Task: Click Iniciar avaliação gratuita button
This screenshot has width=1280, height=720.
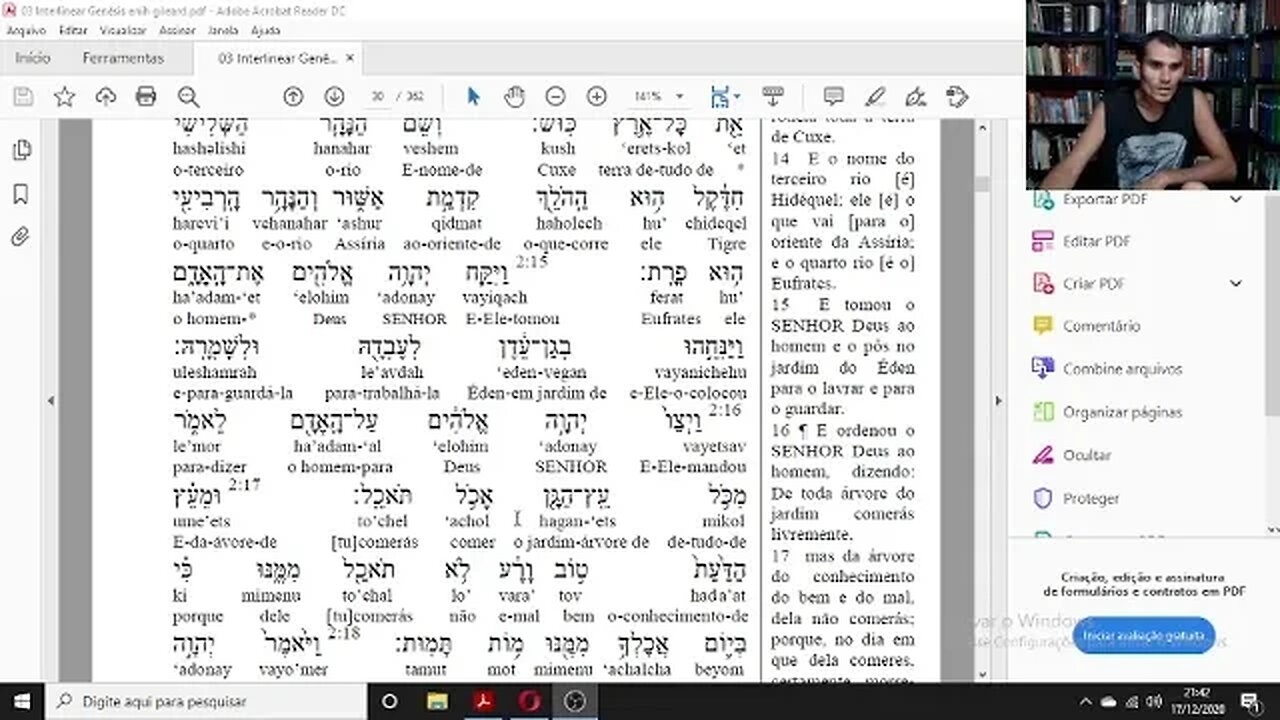Action: [x=1143, y=636]
